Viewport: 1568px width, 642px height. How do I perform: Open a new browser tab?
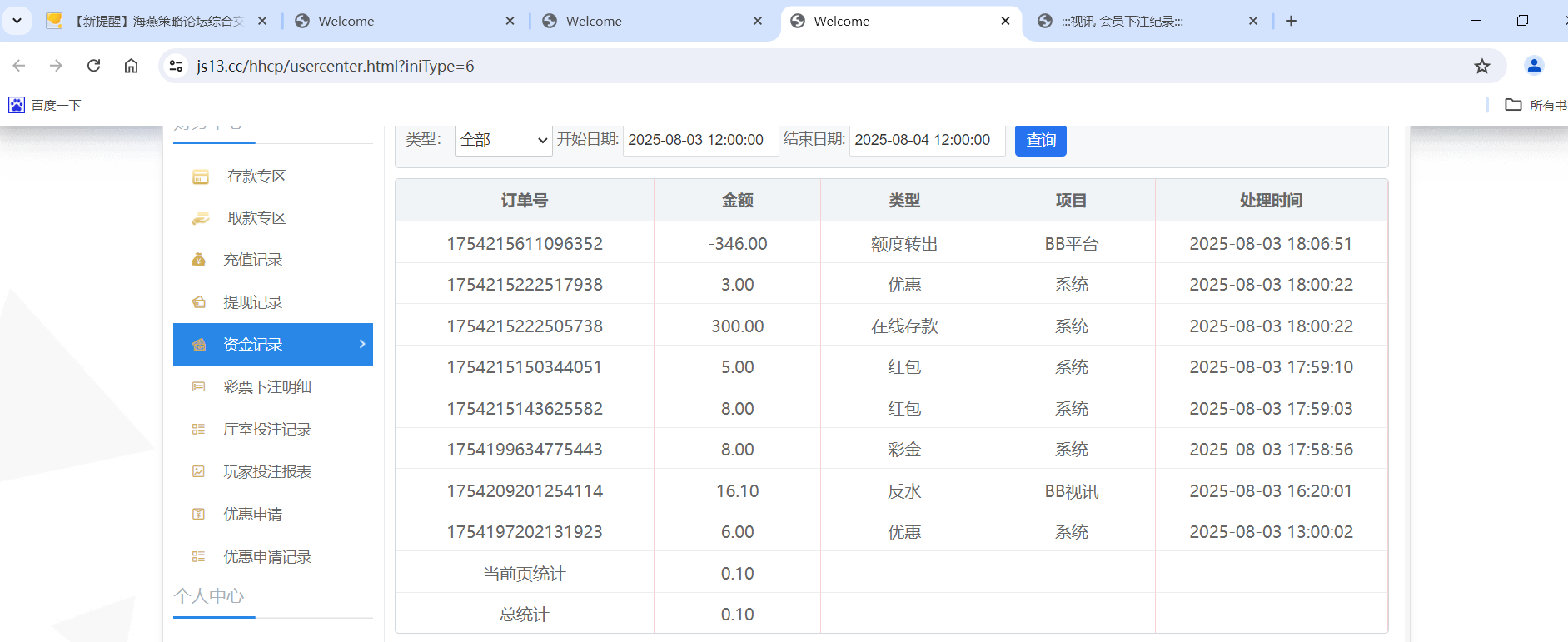point(1291,21)
